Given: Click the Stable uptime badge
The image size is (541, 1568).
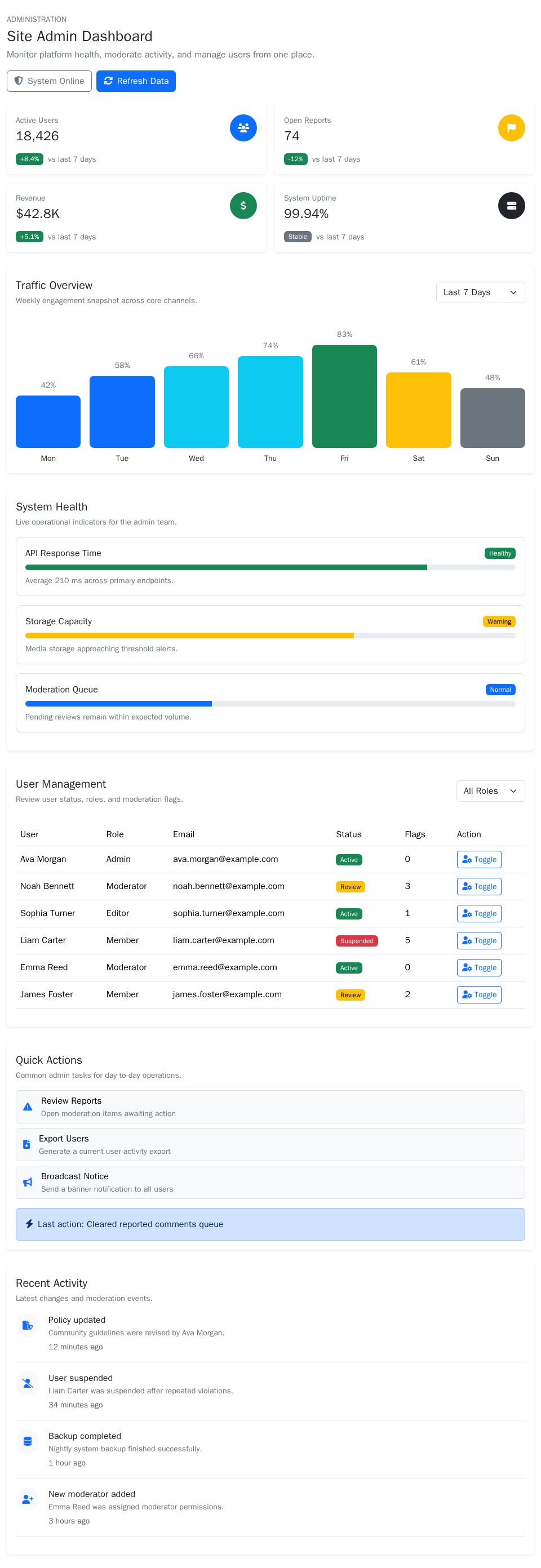Looking at the screenshot, I should (x=298, y=237).
